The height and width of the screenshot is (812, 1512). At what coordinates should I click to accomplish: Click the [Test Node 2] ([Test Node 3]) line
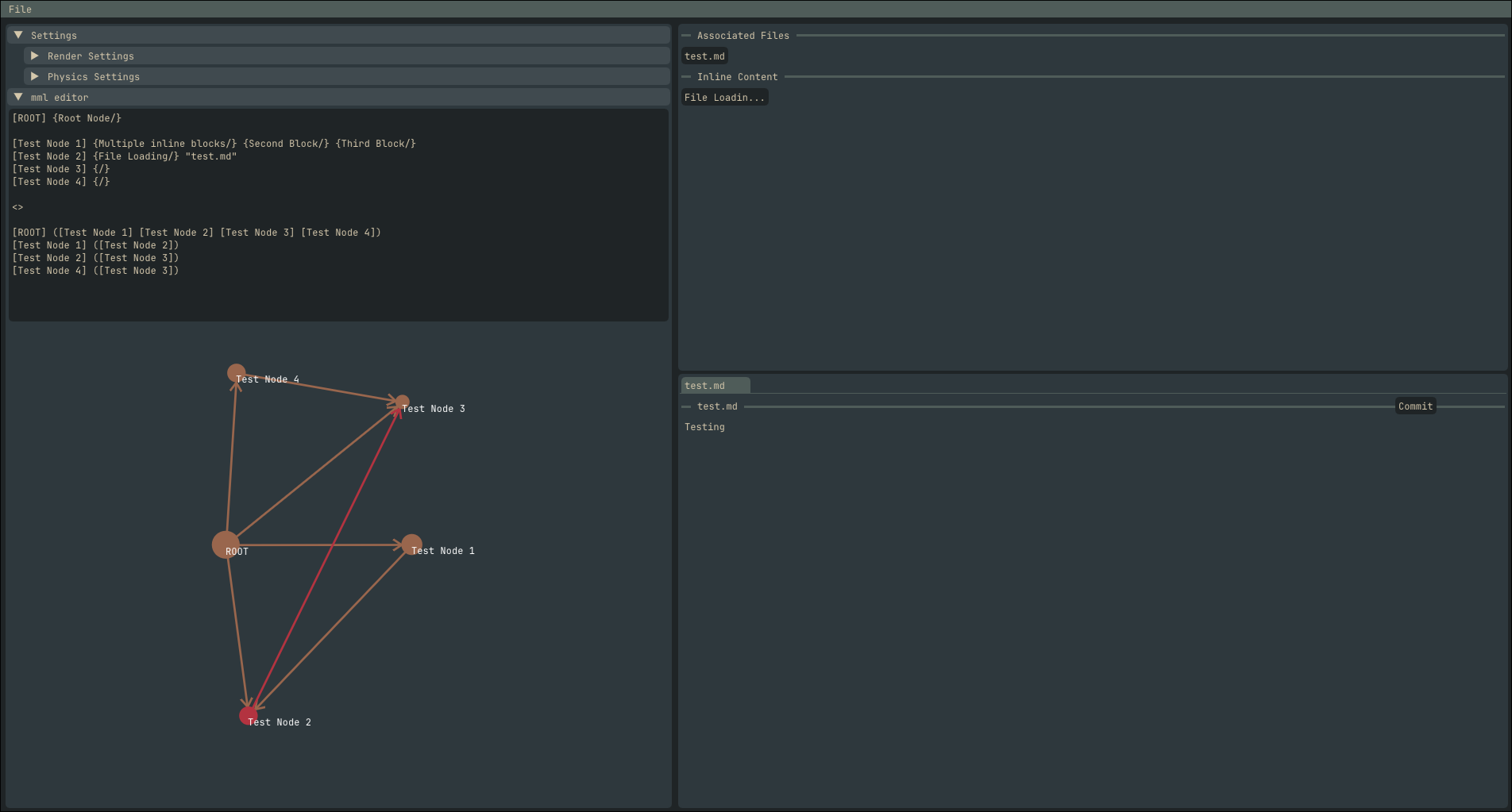tap(95, 258)
